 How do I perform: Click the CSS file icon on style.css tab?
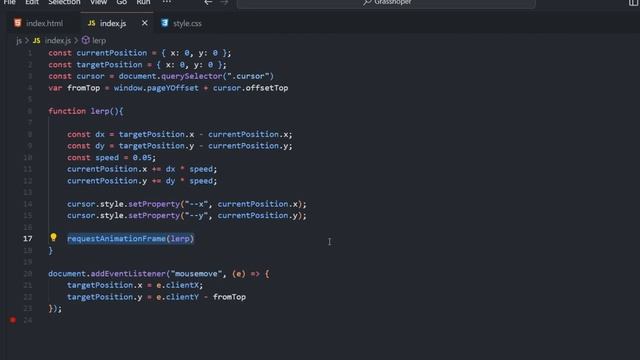[x=164, y=23]
